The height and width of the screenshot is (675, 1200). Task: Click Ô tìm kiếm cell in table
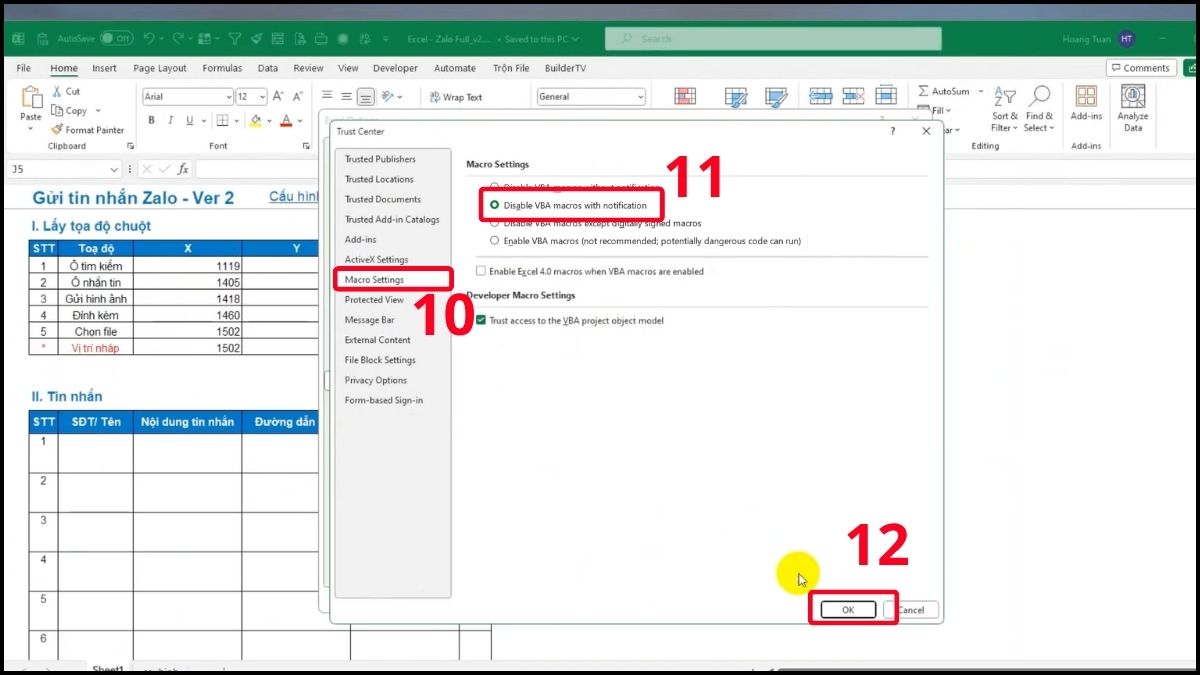click(95, 266)
